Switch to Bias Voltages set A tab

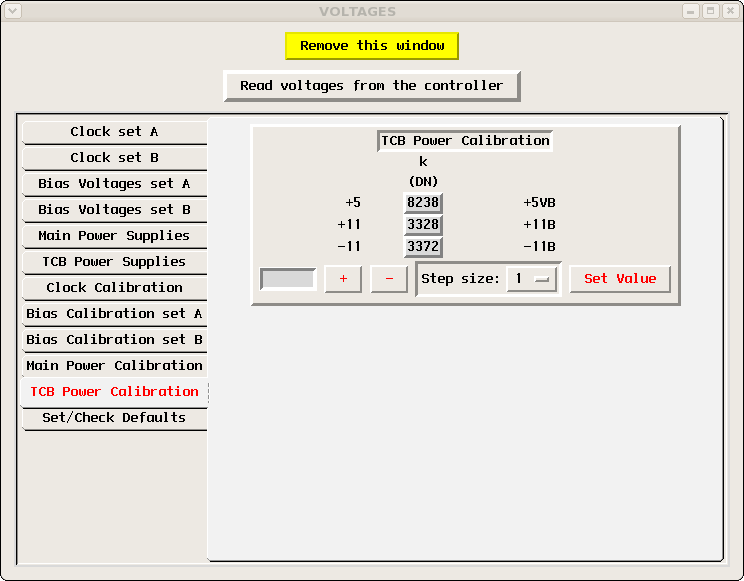click(x=114, y=184)
